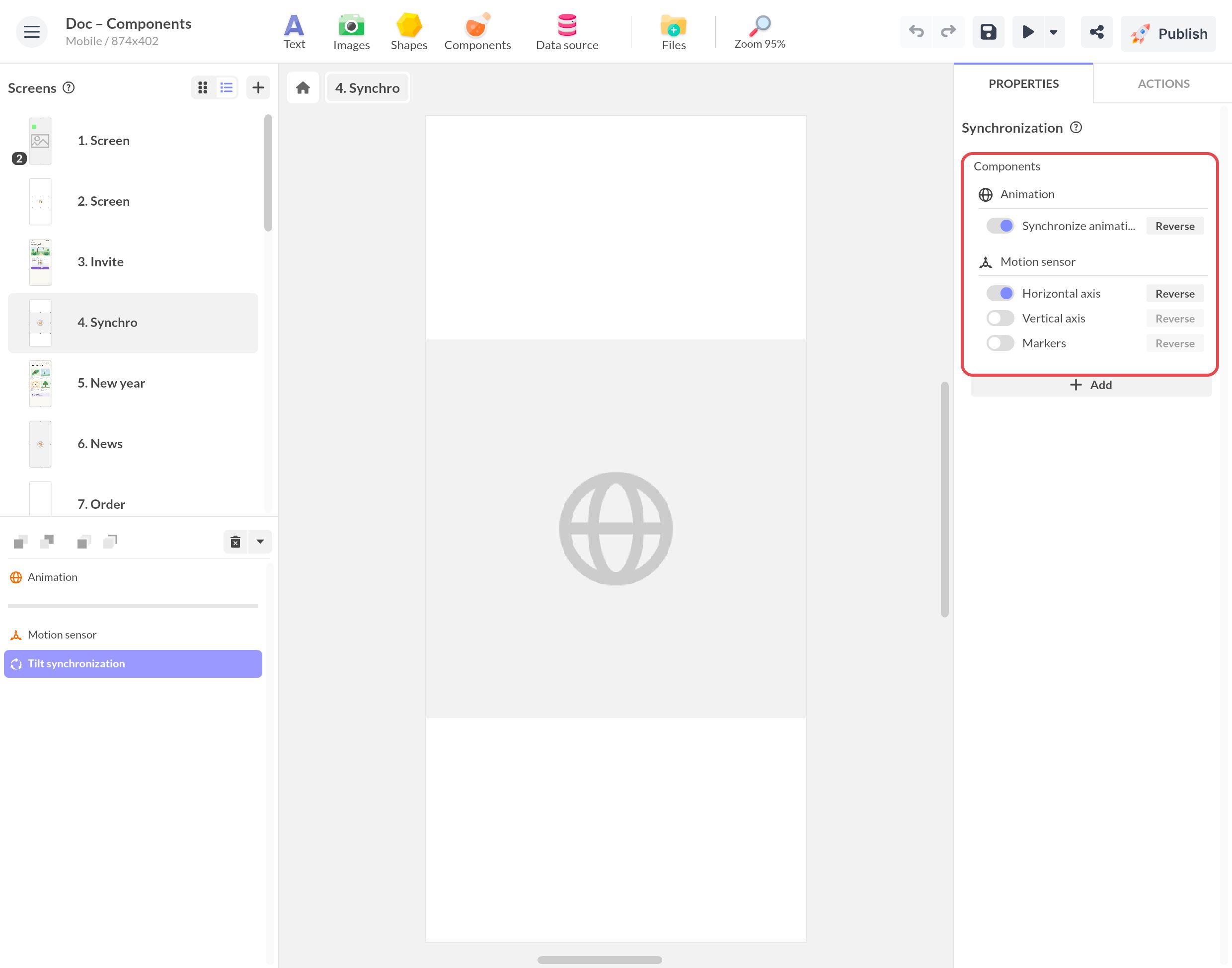The height and width of the screenshot is (968, 1232).
Task: Save the project
Action: [989, 32]
